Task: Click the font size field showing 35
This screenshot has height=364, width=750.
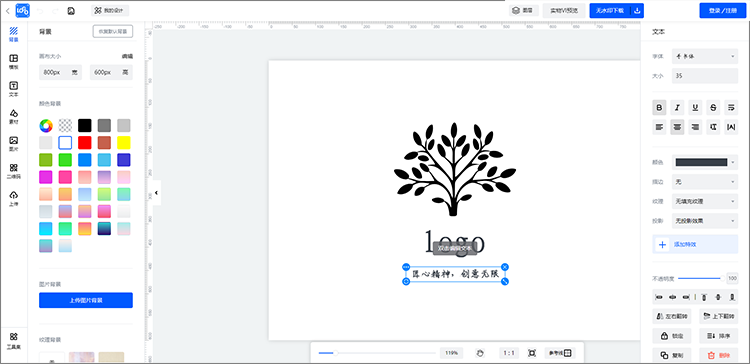Action: (705, 76)
